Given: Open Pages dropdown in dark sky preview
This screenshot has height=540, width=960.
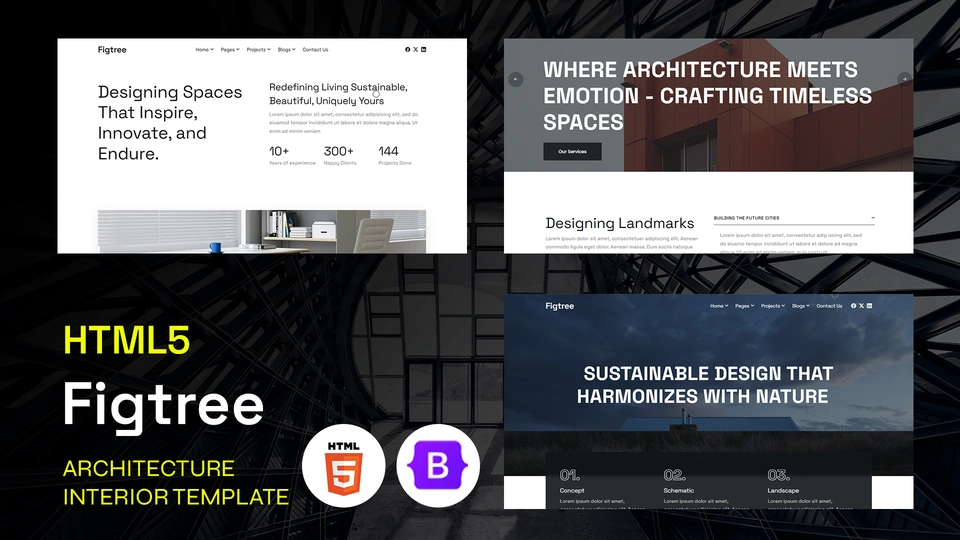Looking at the screenshot, I should [x=744, y=306].
